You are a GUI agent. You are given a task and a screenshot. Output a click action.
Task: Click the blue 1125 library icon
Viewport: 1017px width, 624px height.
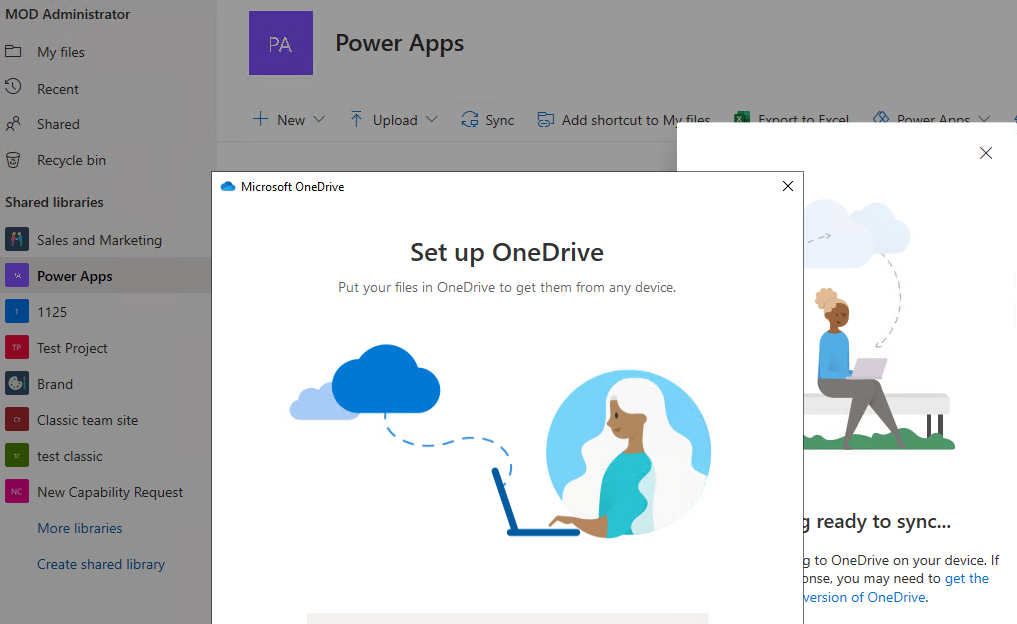[17, 311]
